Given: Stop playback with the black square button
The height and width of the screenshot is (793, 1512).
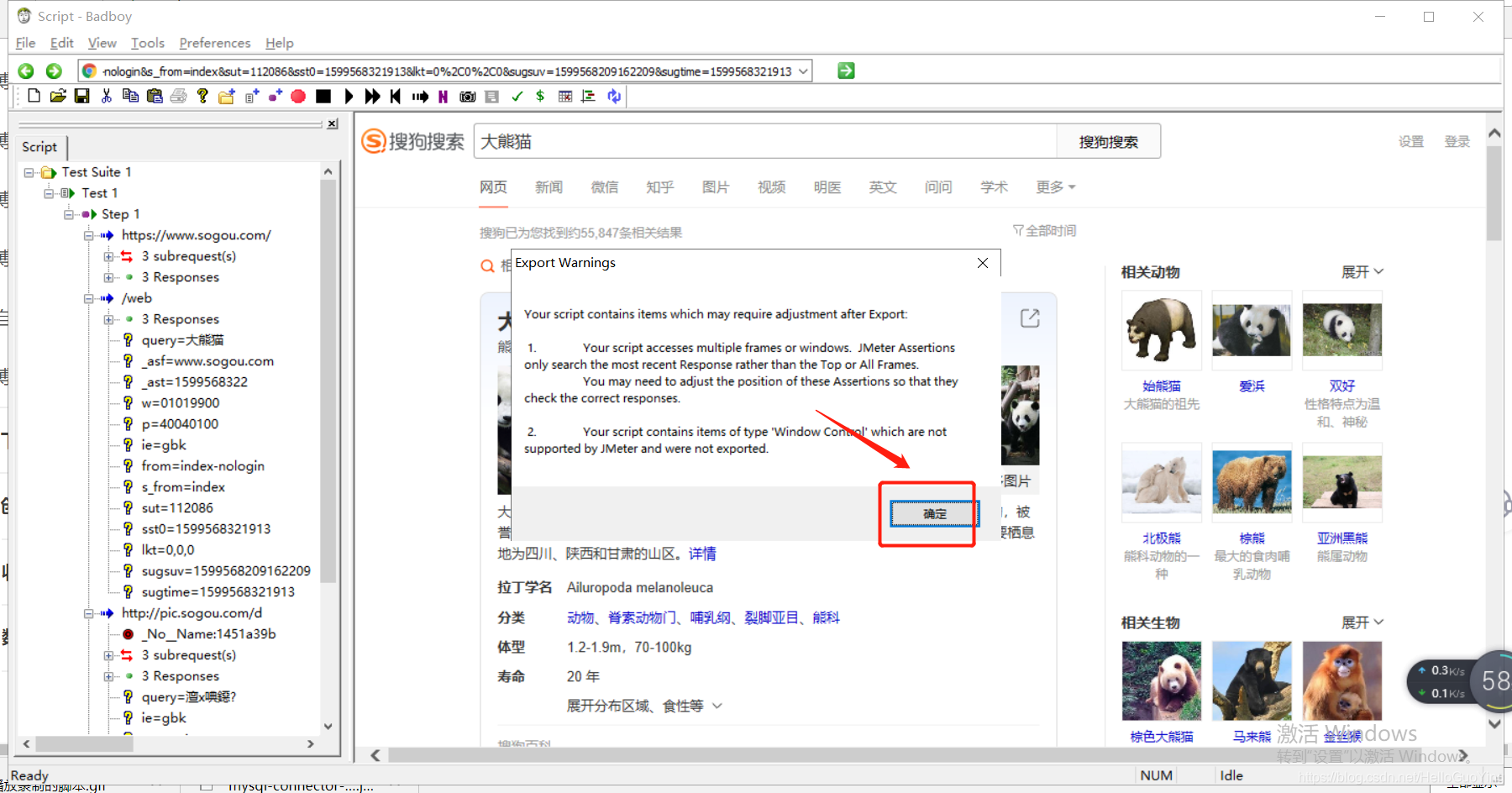Looking at the screenshot, I should (x=323, y=96).
